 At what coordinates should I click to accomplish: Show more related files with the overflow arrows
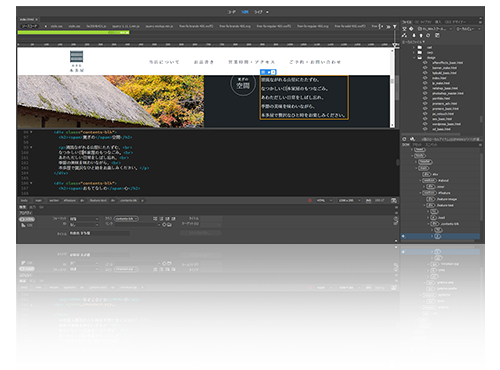pos(388,26)
